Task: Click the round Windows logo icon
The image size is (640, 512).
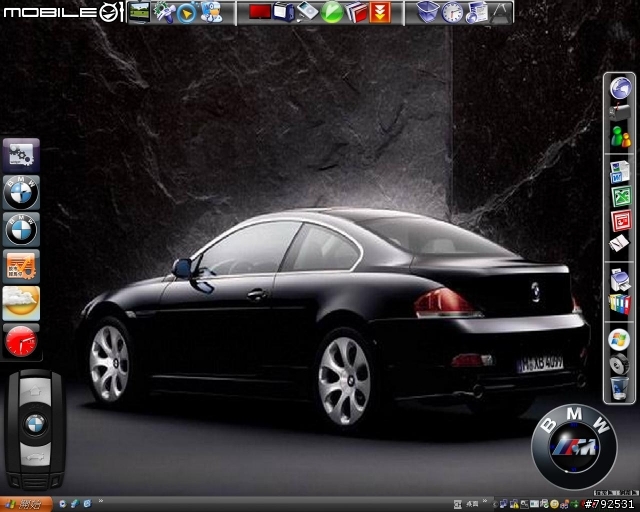Action: pos(619,340)
